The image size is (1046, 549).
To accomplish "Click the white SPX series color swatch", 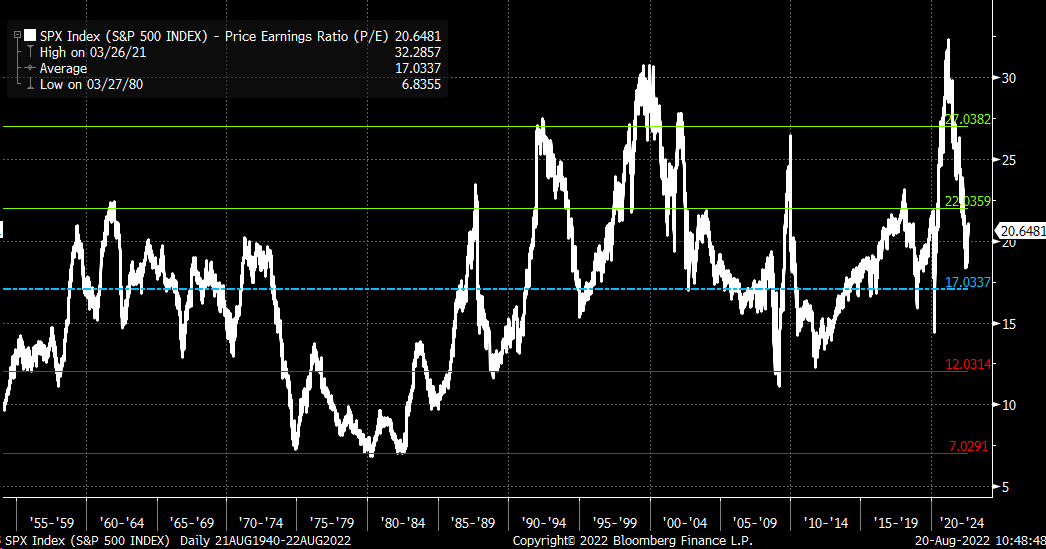I will [x=30, y=36].
